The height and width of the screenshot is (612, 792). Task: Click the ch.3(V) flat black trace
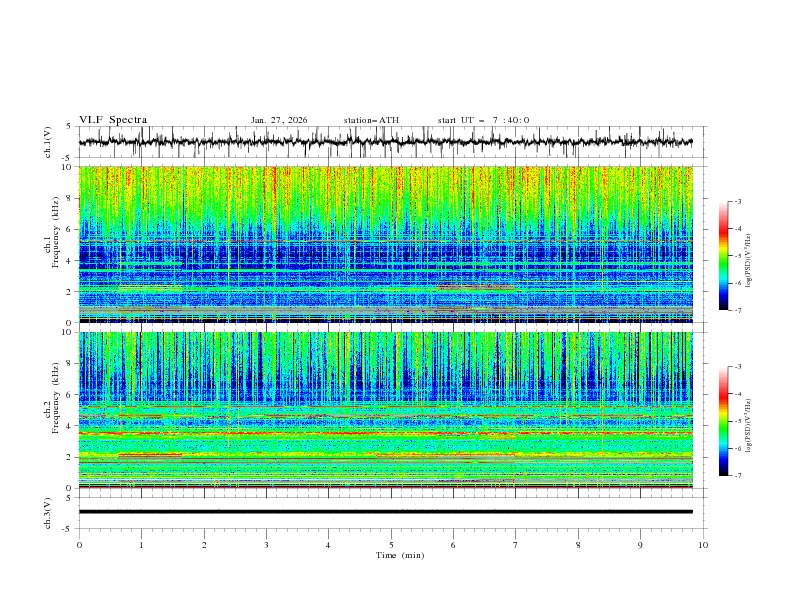[385, 512]
